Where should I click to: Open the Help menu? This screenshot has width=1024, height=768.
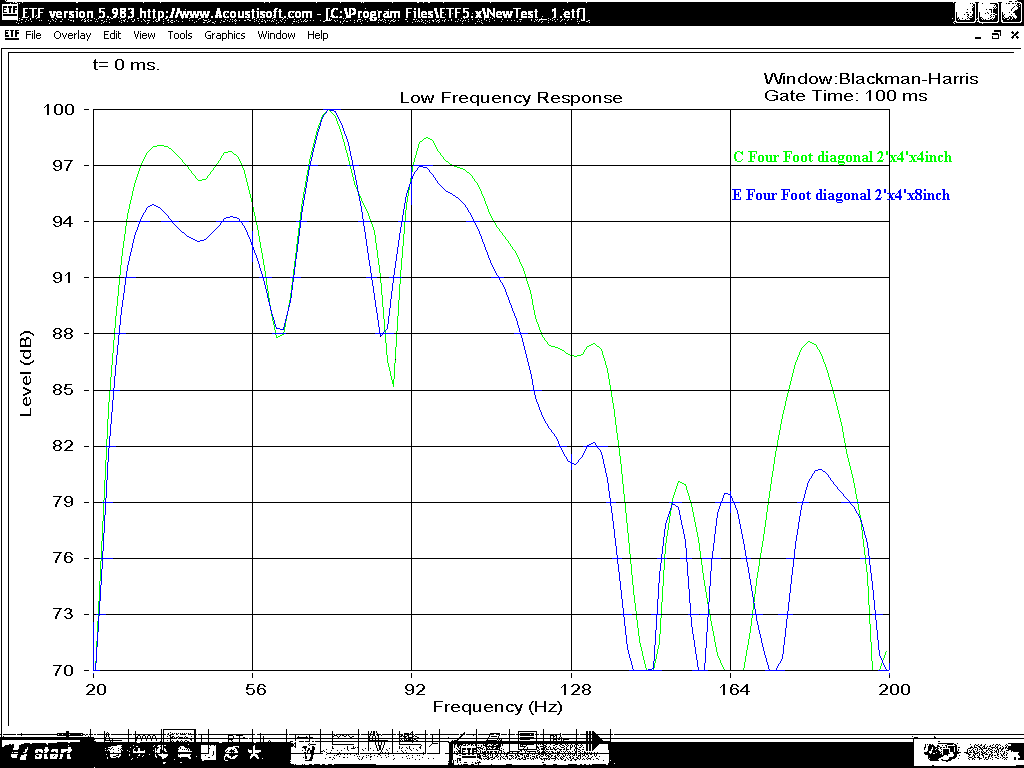(317, 35)
